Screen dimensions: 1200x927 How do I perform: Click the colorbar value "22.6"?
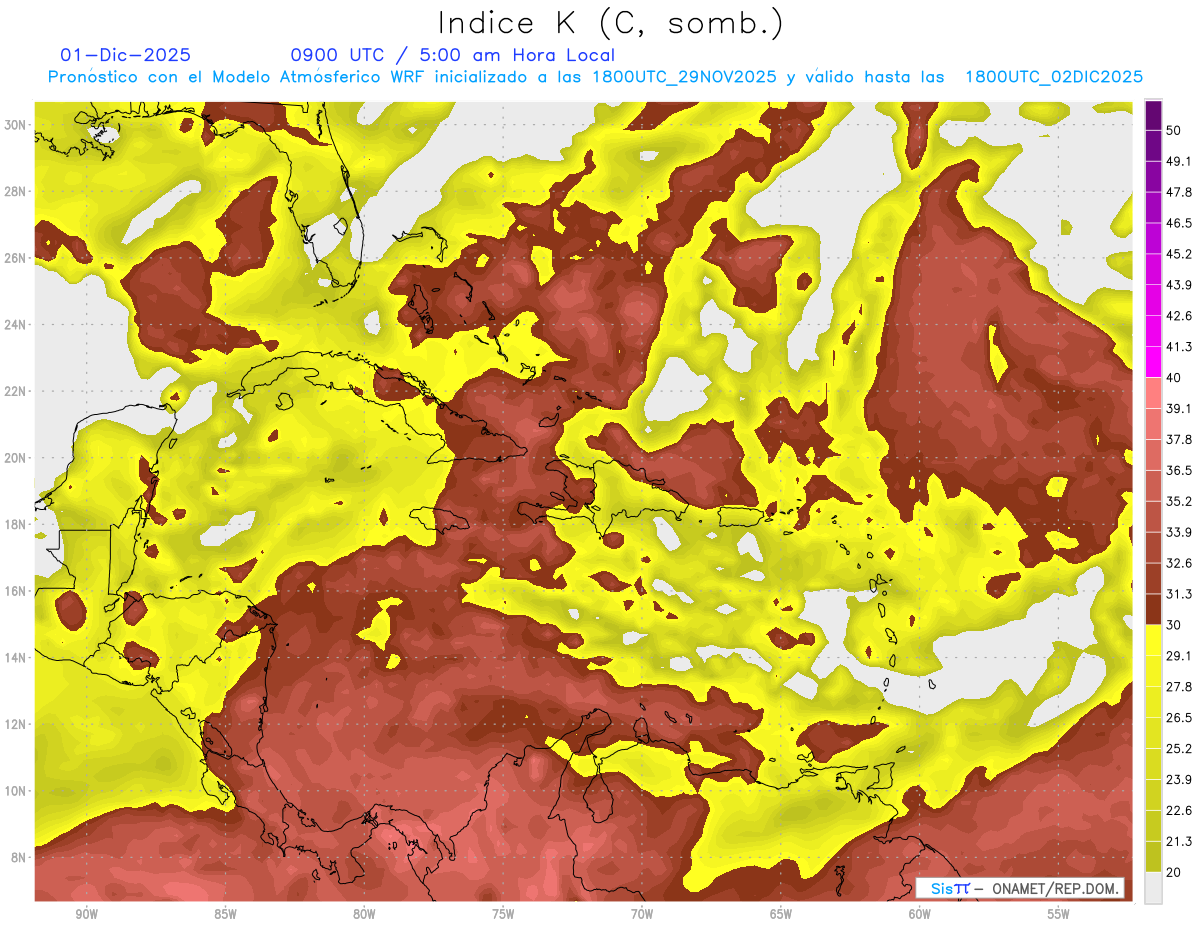[x=1178, y=810]
